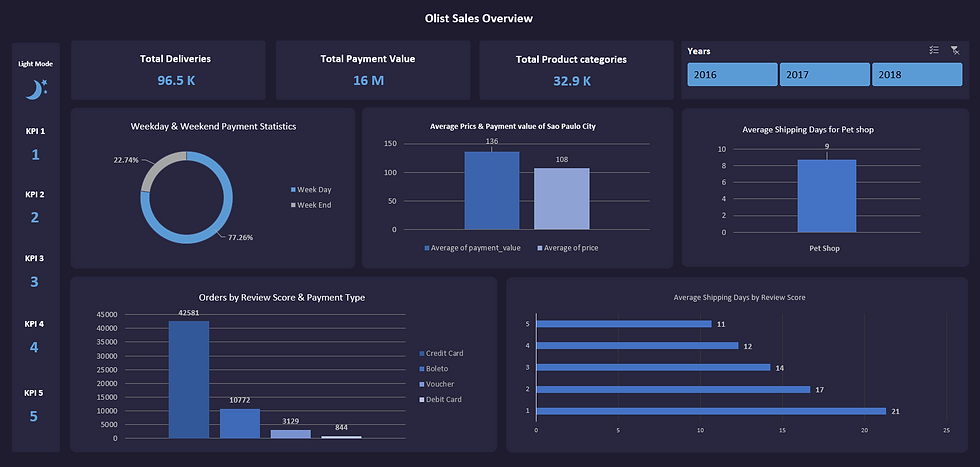Click Orders by Review Score & Payment Type title

[x=282, y=298]
